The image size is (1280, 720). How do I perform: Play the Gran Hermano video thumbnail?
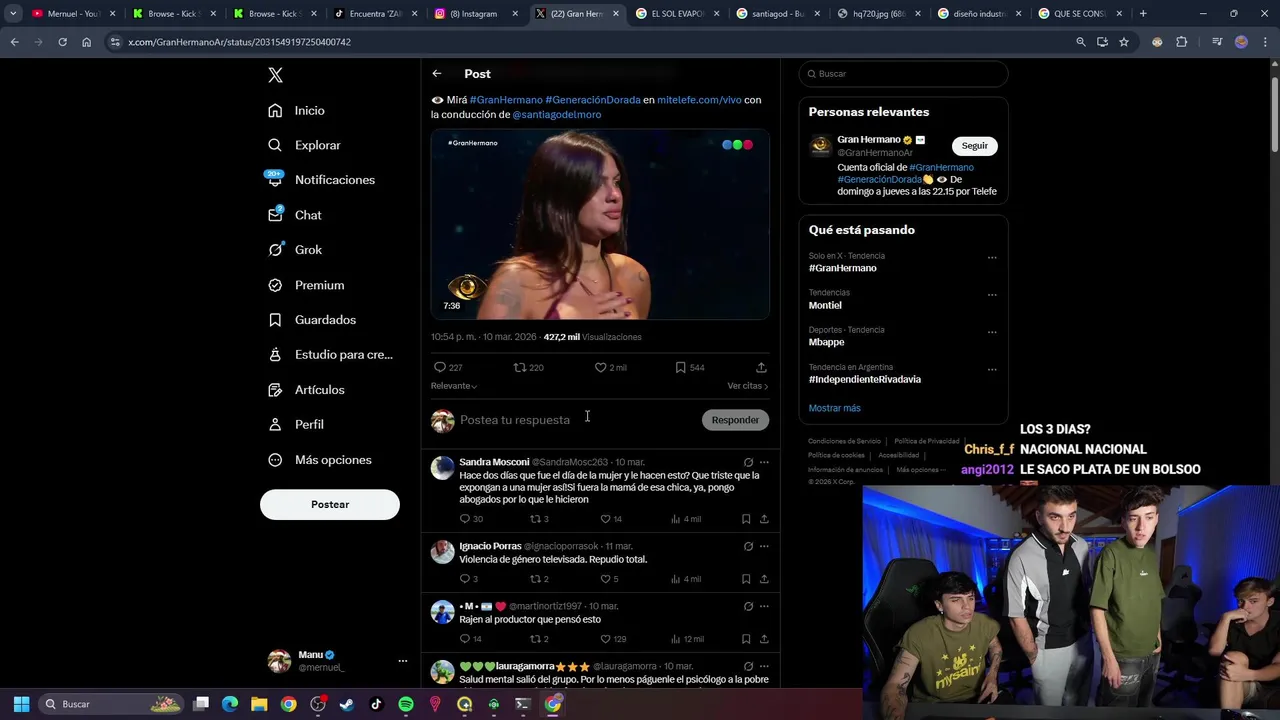(x=600, y=224)
